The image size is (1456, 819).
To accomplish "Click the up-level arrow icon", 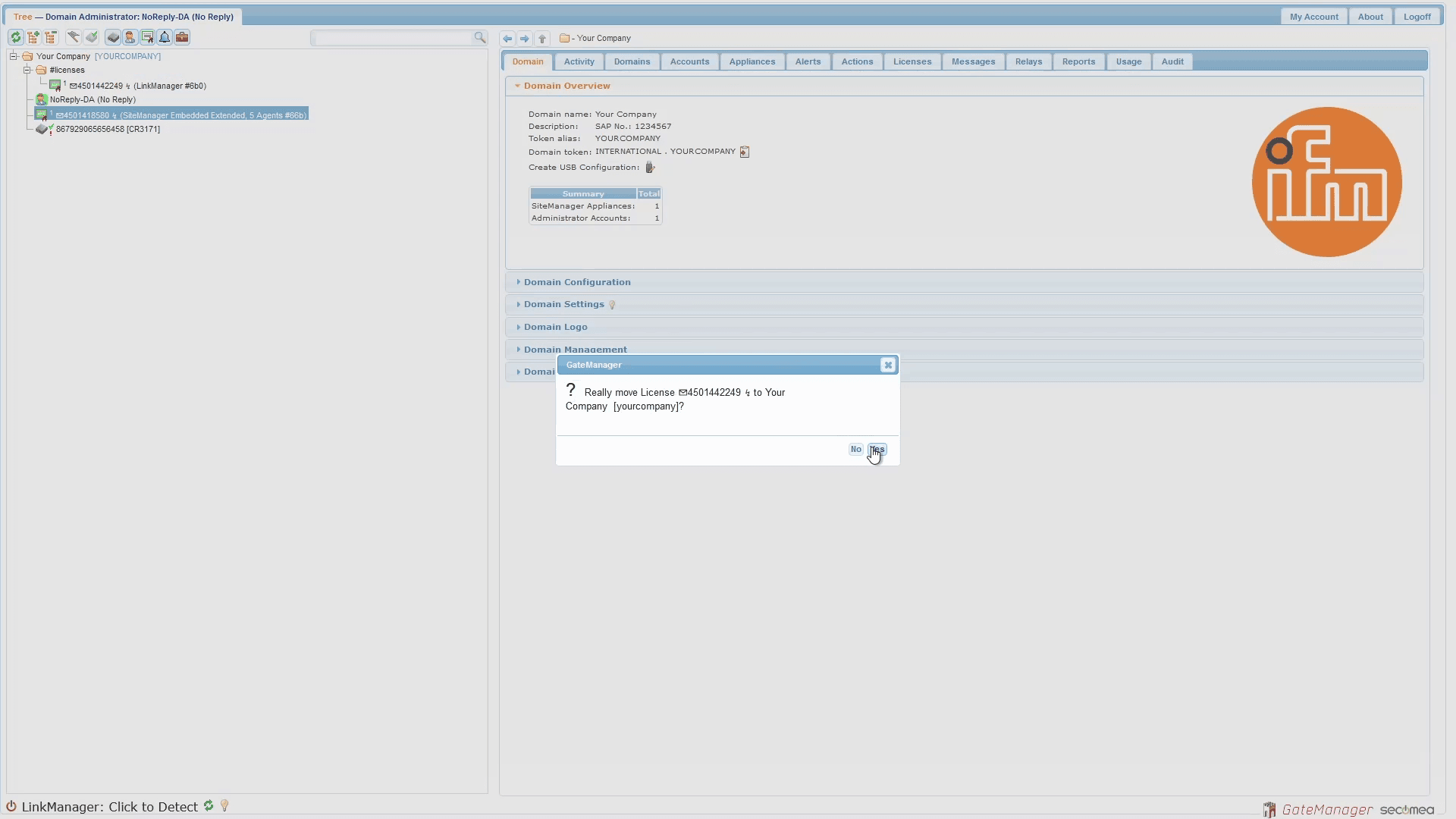I will 542,39.
